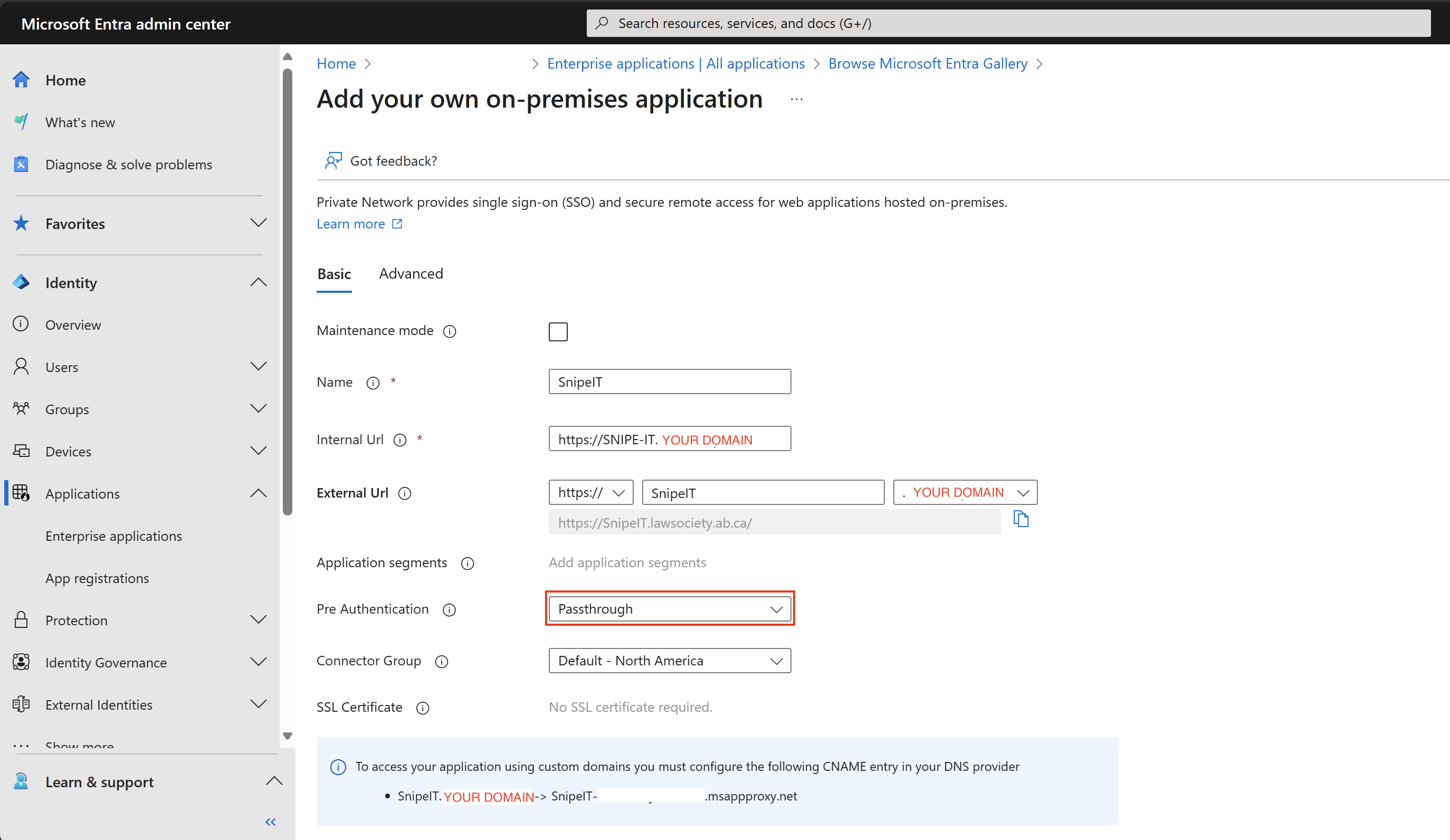Select the Basic tab
Screen dimensions: 1450x840
(335, 274)
